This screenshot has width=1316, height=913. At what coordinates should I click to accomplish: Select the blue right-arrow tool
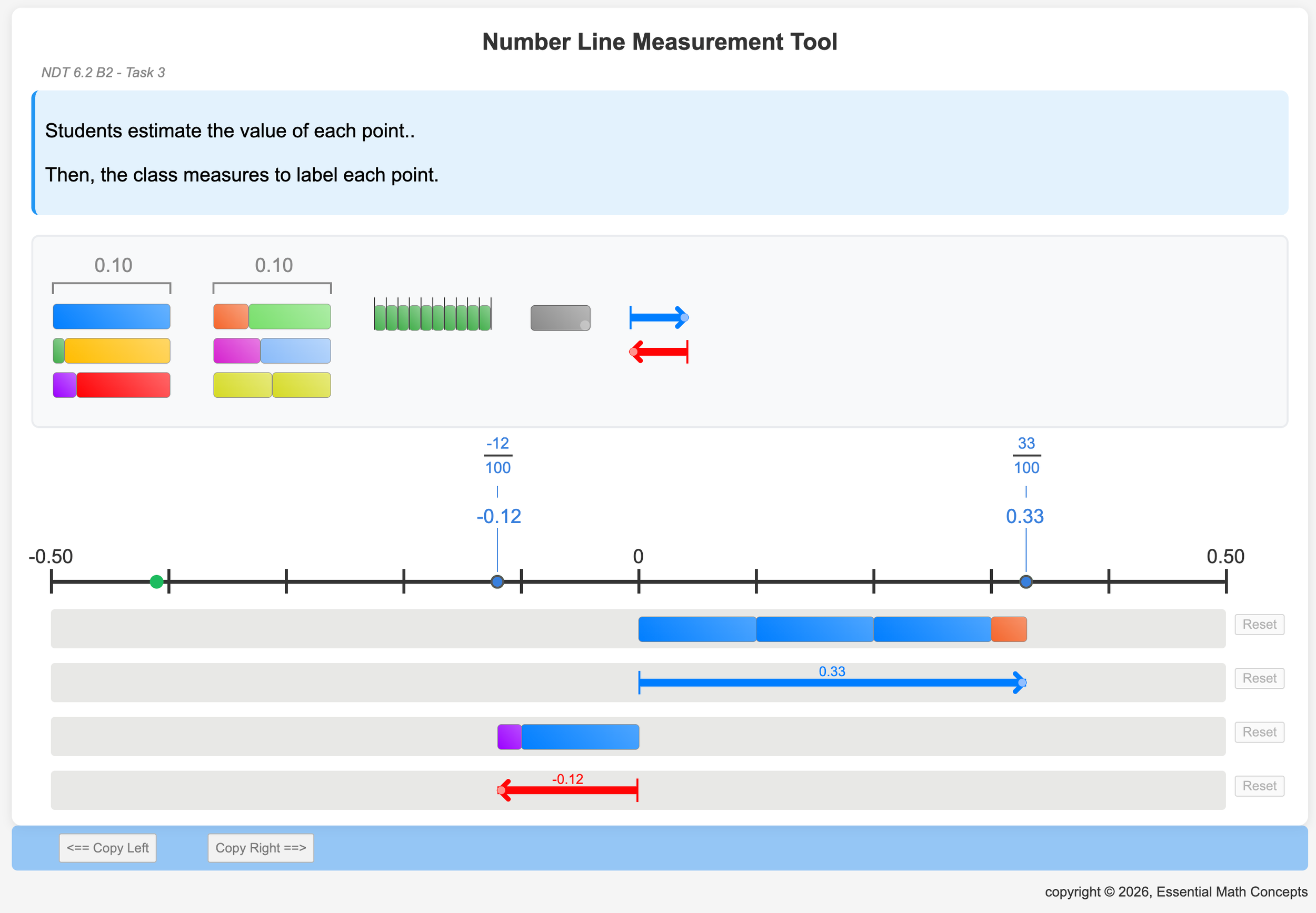(658, 317)
